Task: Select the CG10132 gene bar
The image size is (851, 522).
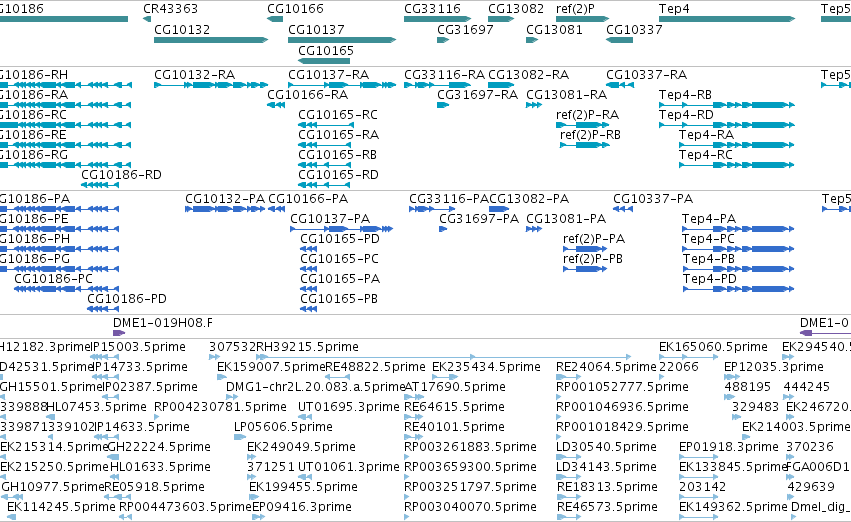Action: (x=211, y=40)
